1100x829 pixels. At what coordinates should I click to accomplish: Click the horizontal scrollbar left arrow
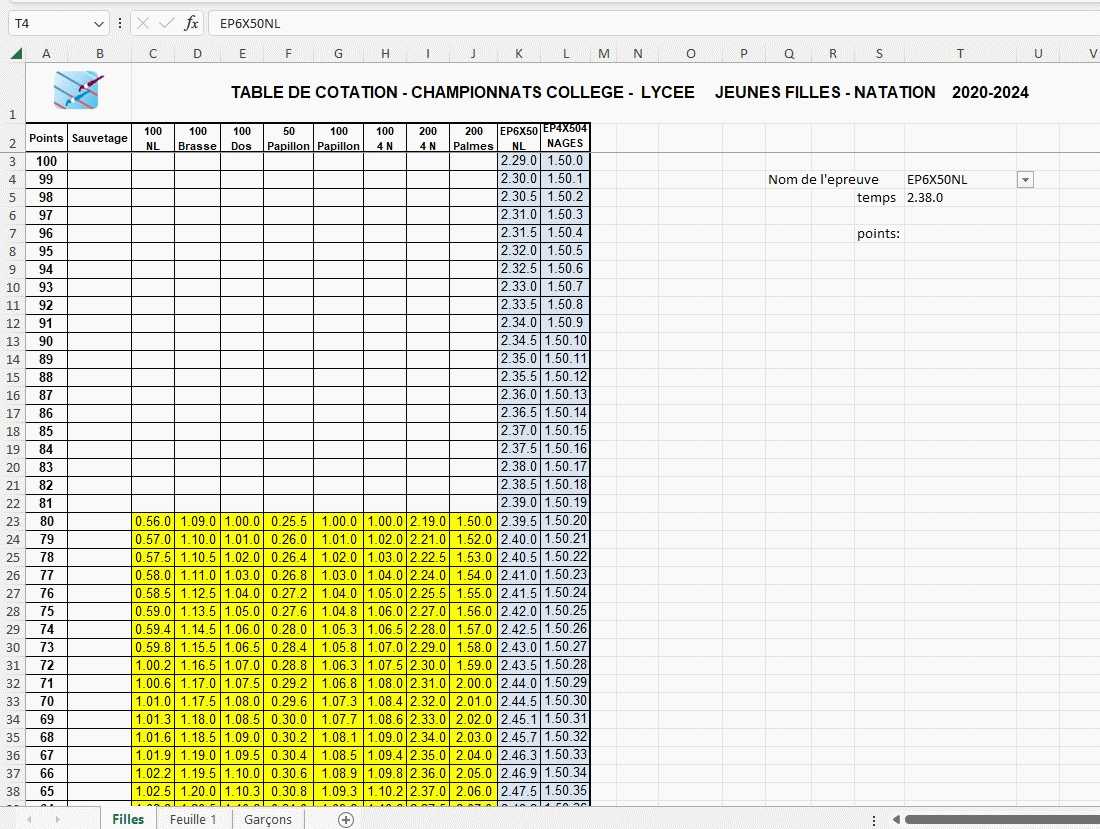(896, 819)
